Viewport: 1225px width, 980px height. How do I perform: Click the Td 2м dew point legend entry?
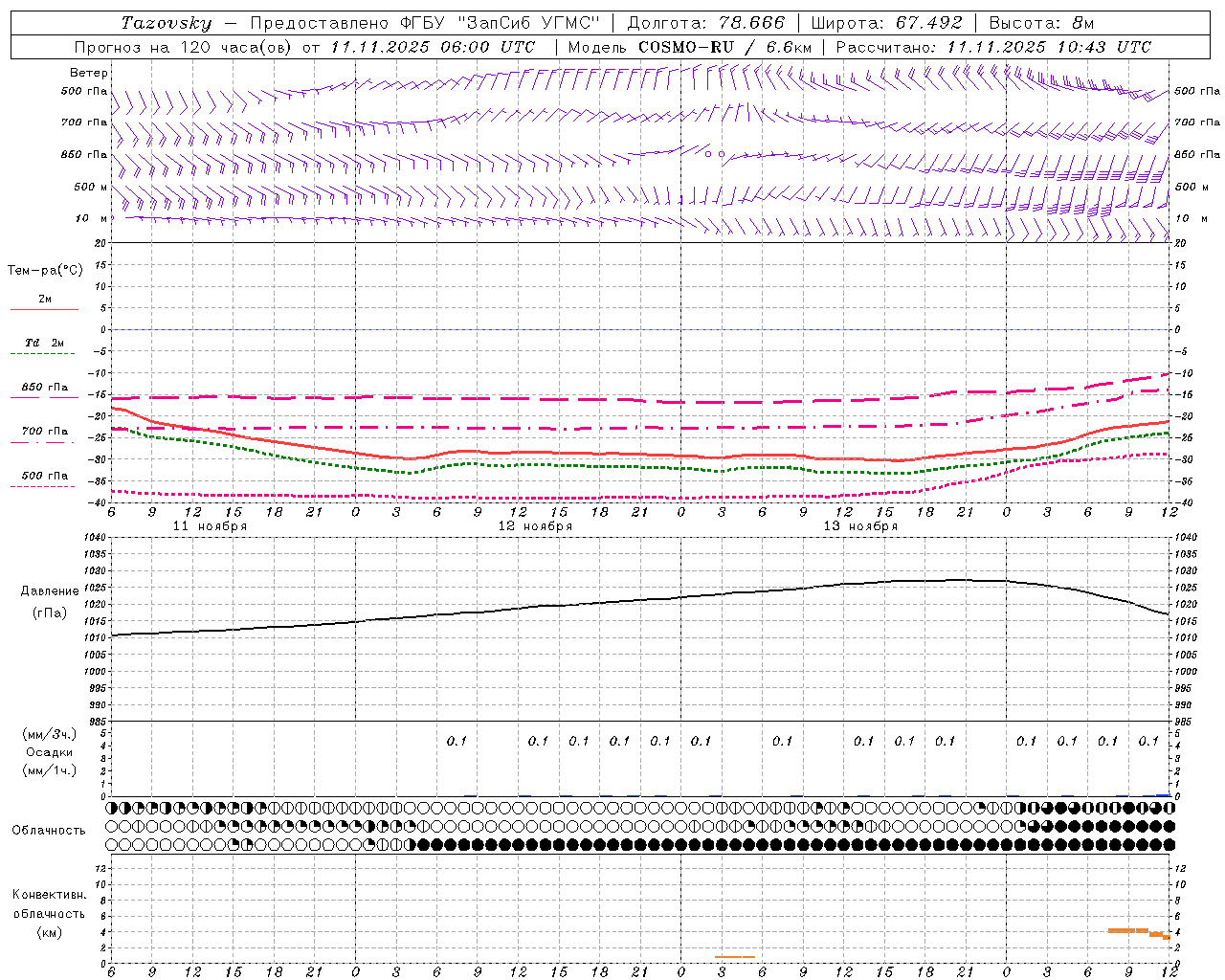click(x=44, y=343)
